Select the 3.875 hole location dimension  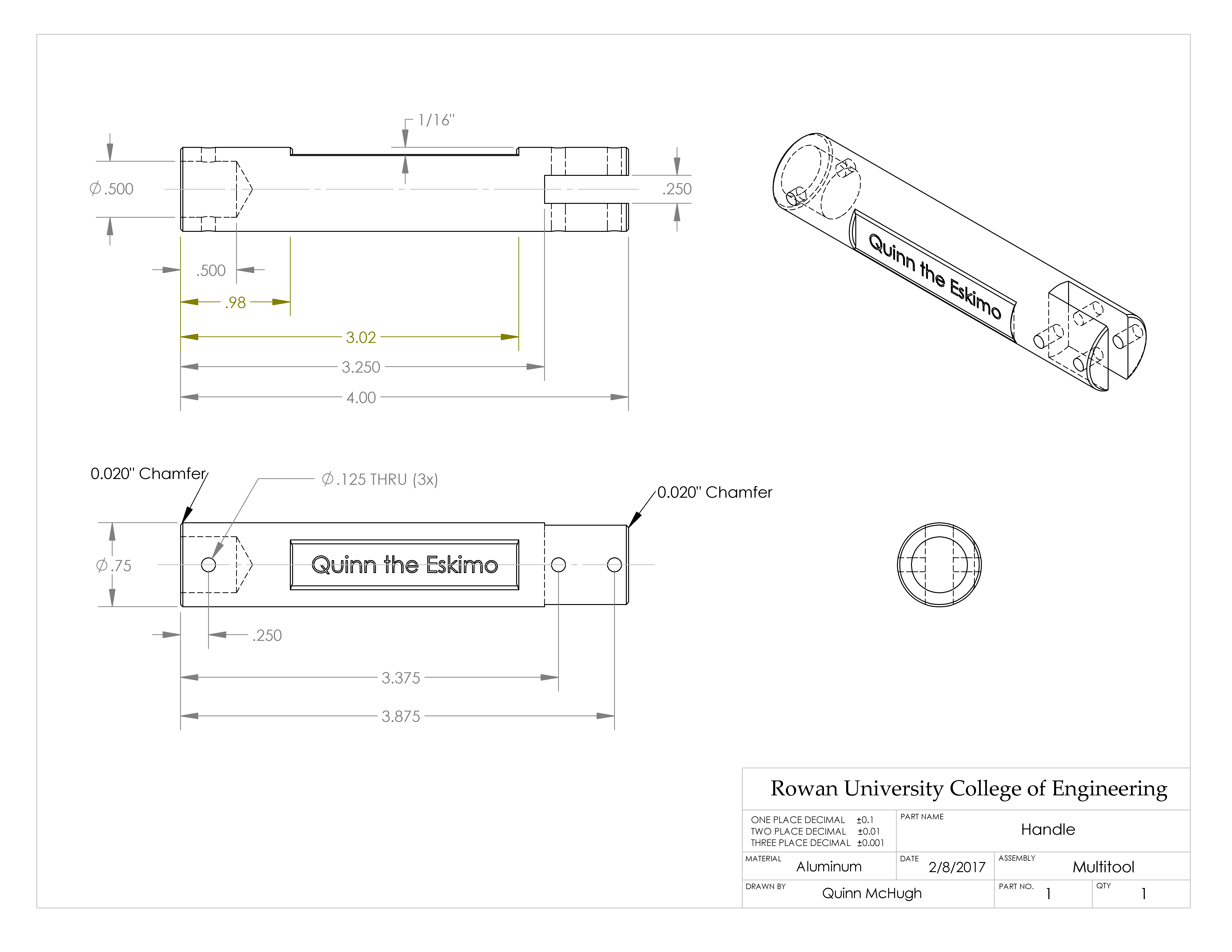pos(401,716)
